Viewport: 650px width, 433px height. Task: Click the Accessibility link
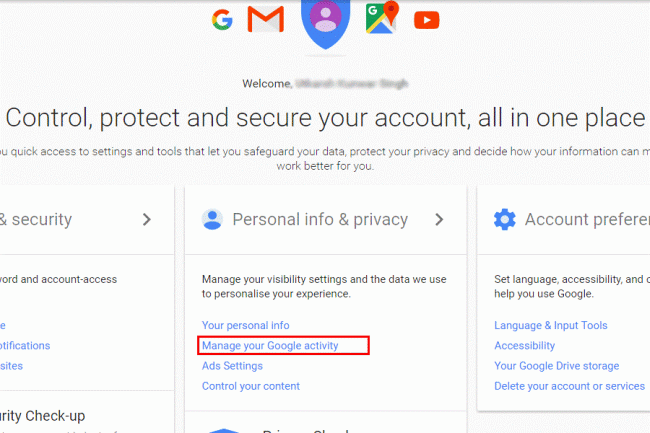524,346
